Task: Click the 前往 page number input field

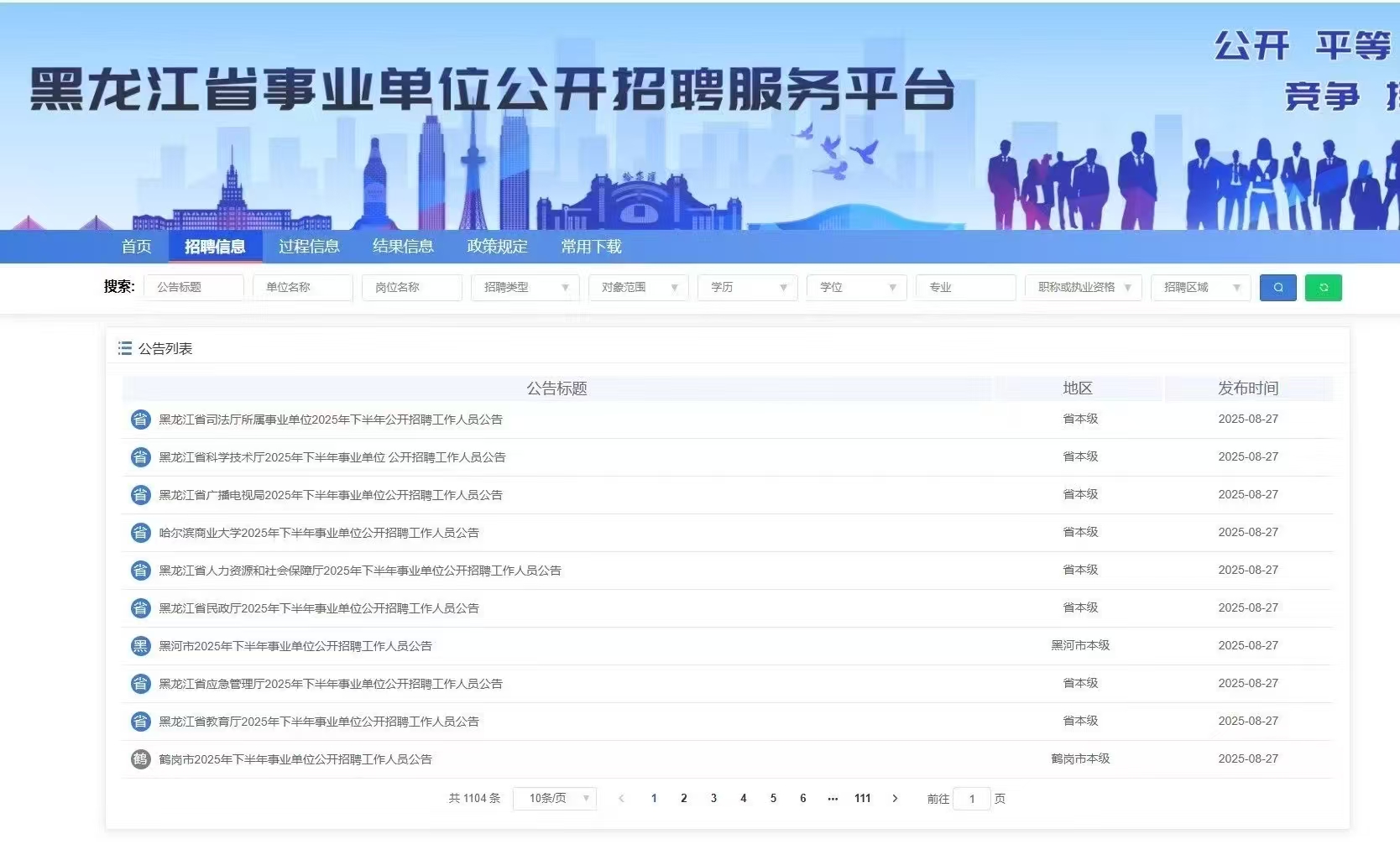Action: (x=972, y=798)
